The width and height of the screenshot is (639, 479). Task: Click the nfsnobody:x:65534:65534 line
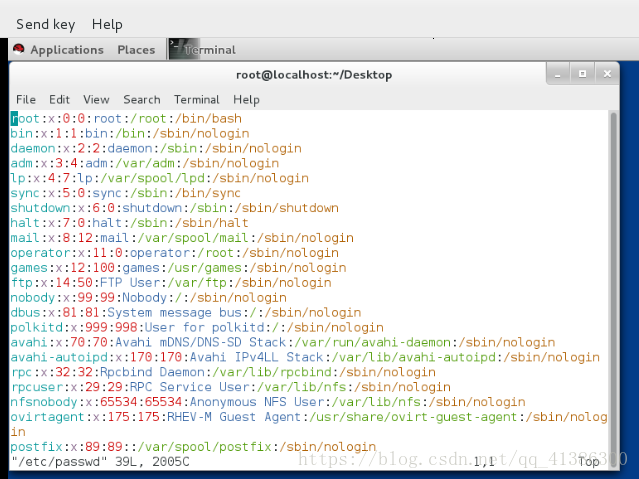268,402
